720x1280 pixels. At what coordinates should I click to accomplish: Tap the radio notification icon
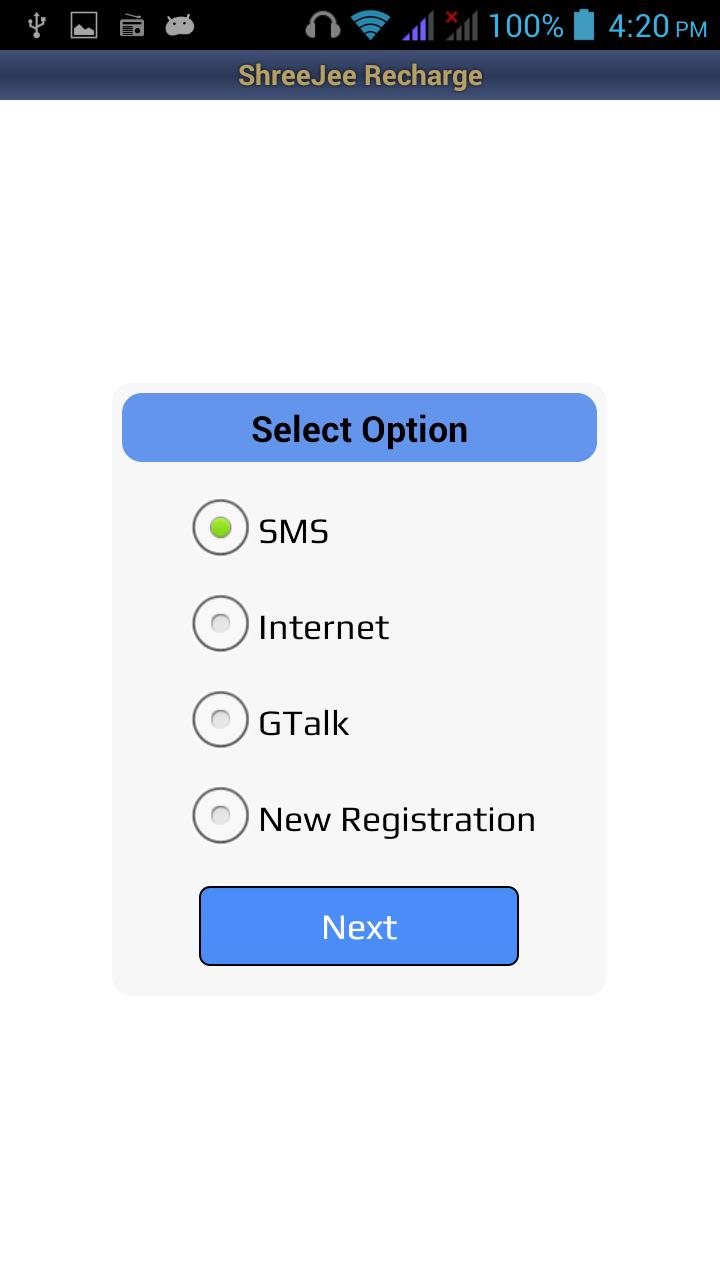(x=132, y=25)
